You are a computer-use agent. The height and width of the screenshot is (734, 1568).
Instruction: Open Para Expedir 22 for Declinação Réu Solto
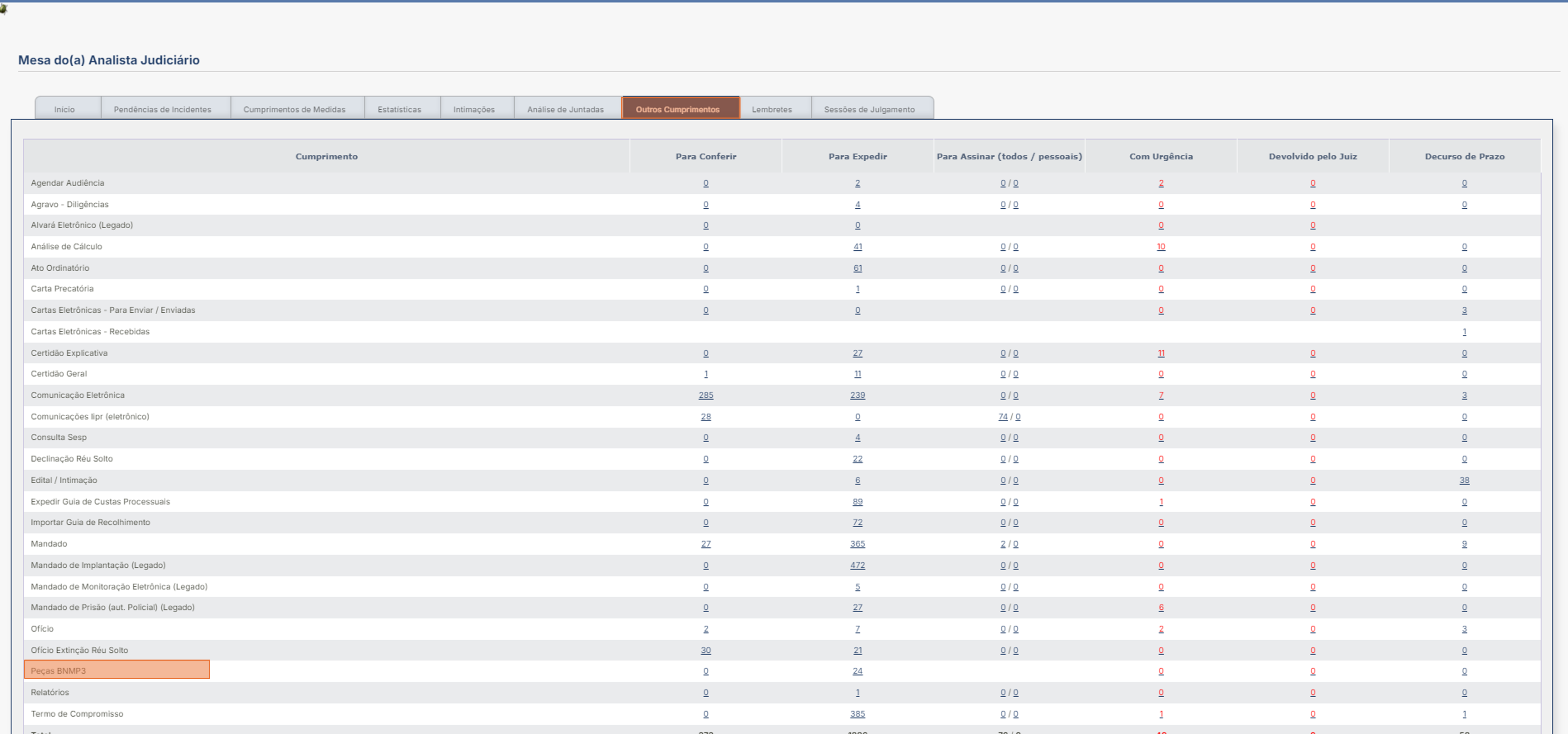click(858, 458)
